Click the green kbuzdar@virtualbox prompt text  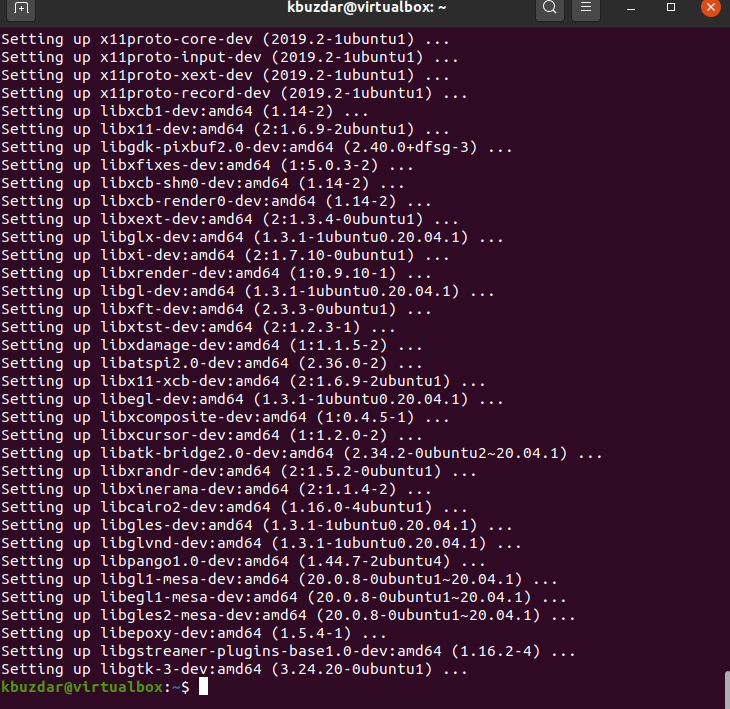coord(82,687)
